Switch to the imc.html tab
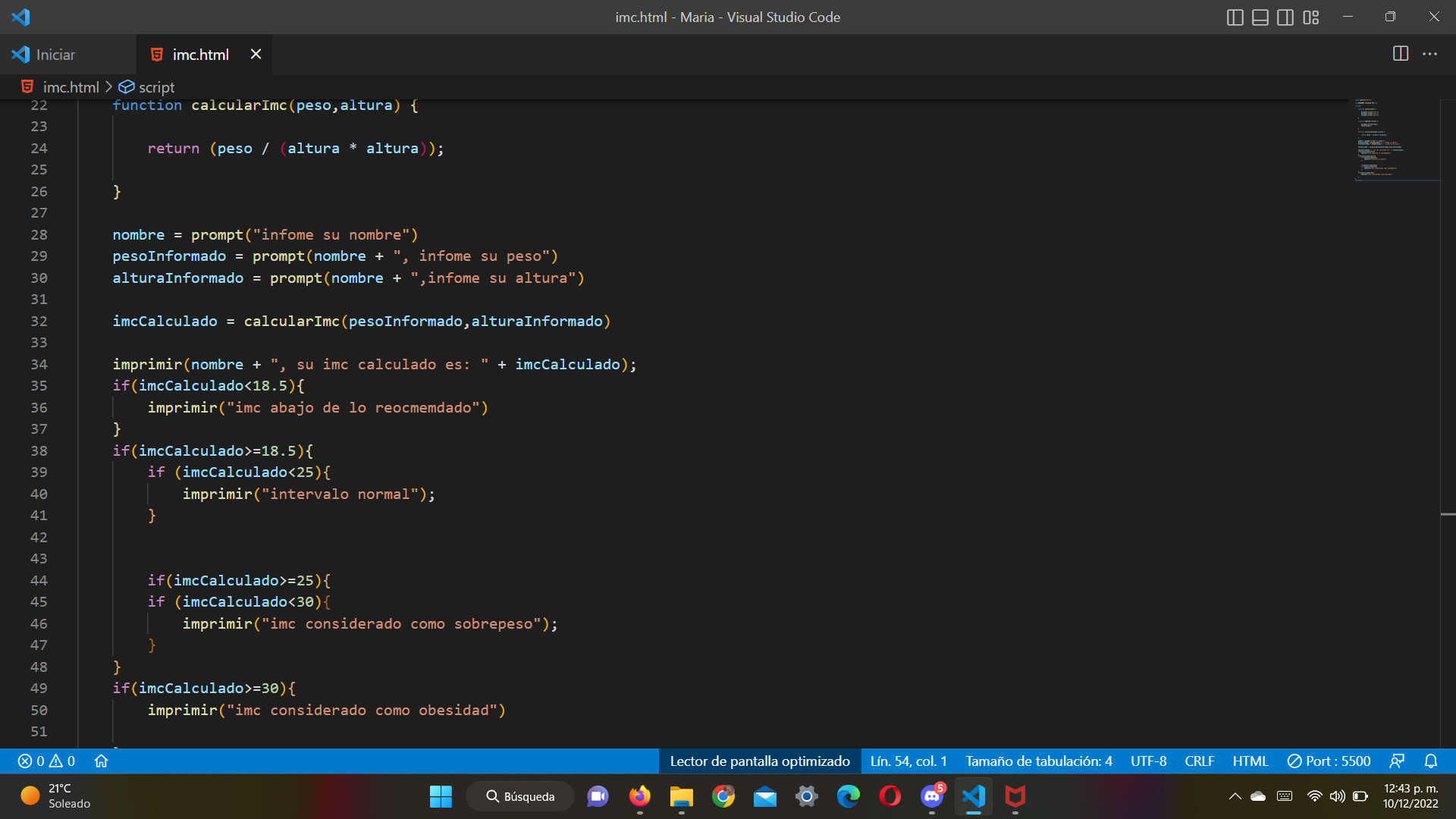Viewport: 1456px width, 819px height. [x=200, y=55]
